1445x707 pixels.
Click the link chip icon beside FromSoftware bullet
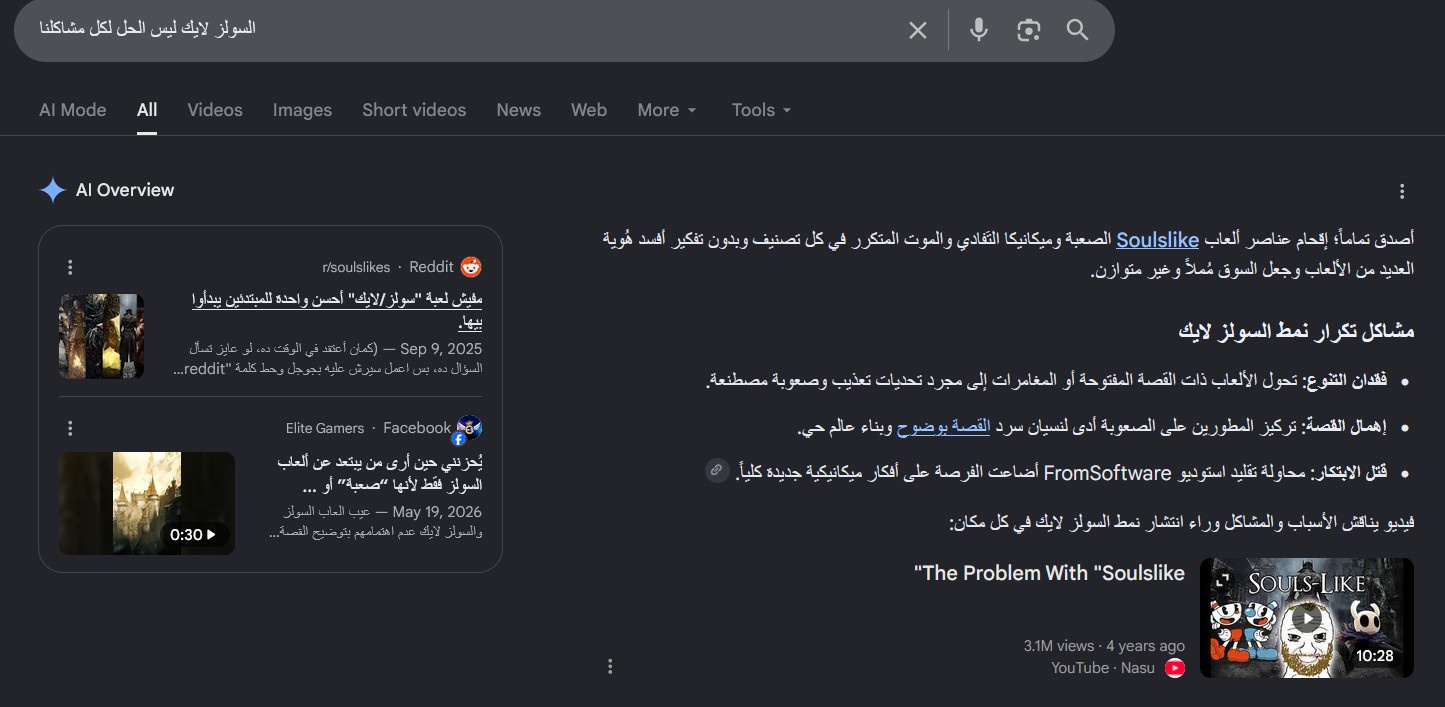pyautogui.click(x=716, y=470)
